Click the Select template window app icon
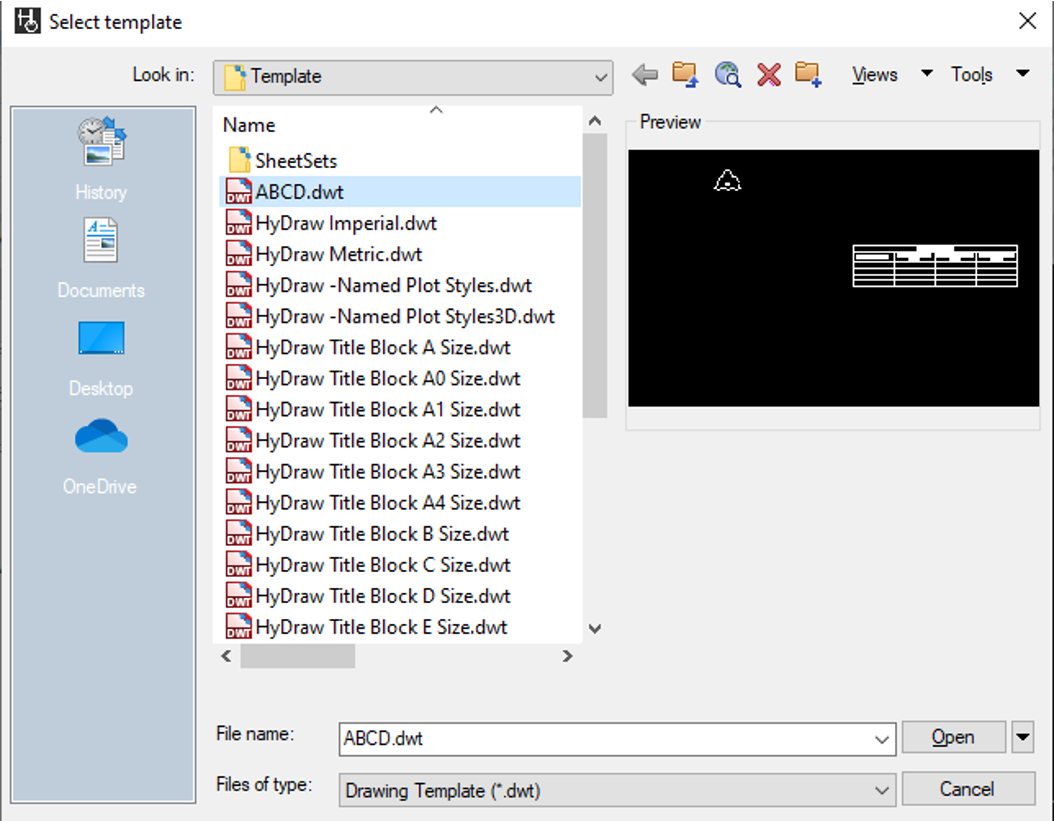 coord(28,21)
